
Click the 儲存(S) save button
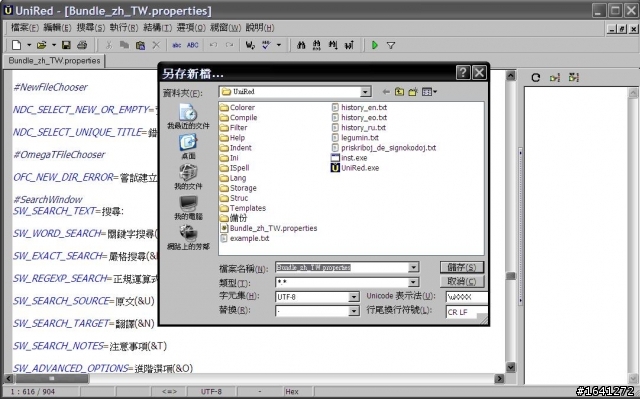point(462,268)
